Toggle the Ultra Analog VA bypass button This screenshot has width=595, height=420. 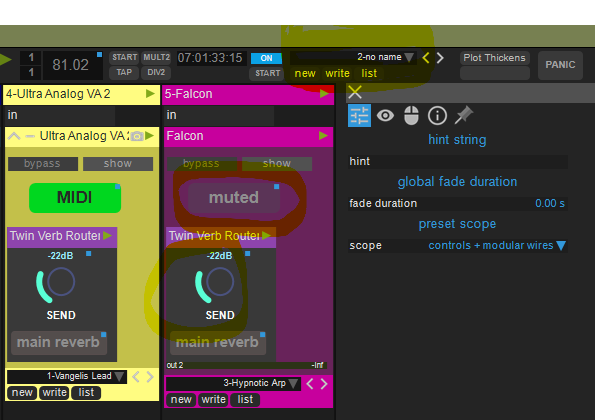tap(43, 164)
